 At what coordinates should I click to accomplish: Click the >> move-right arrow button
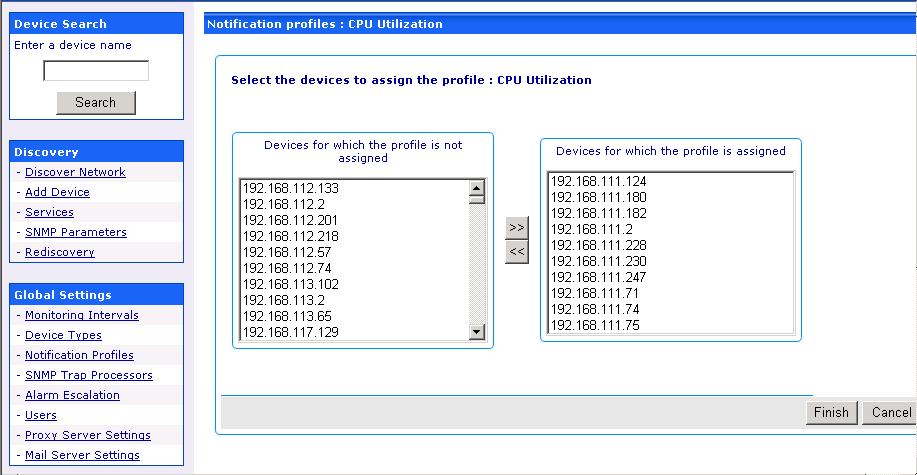(516, 228)
